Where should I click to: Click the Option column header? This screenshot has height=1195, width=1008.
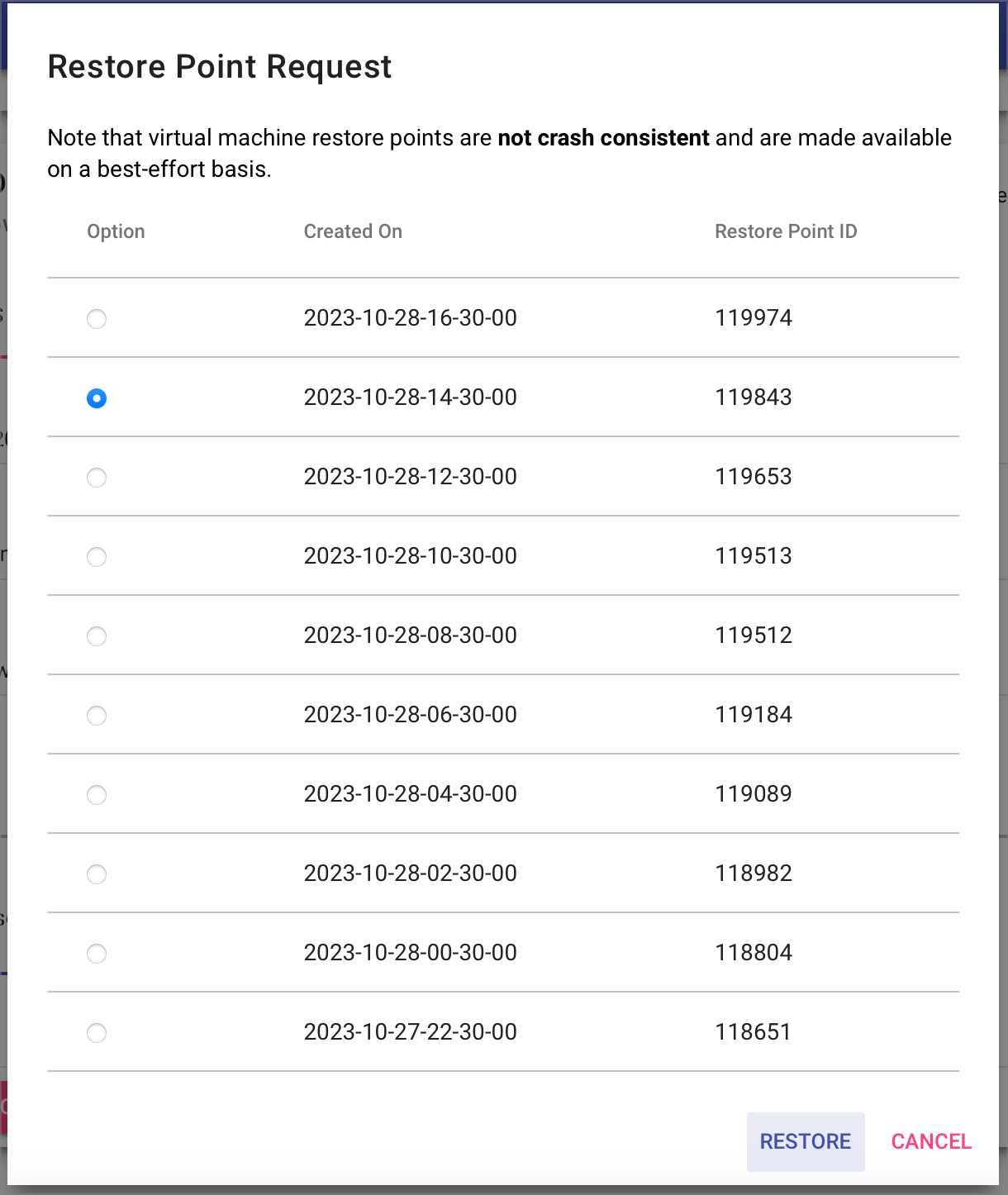pos(116,231)
